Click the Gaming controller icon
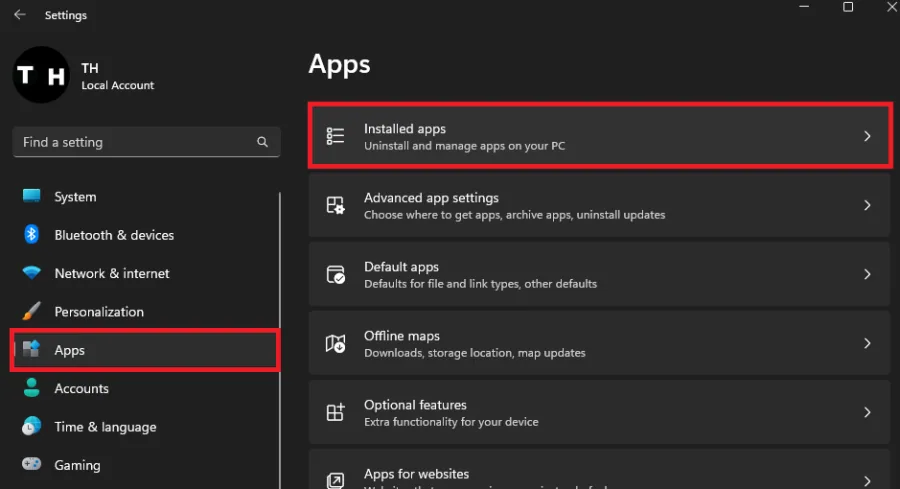The height and width of the screenshot is (489, 900). tap(32, 464)
